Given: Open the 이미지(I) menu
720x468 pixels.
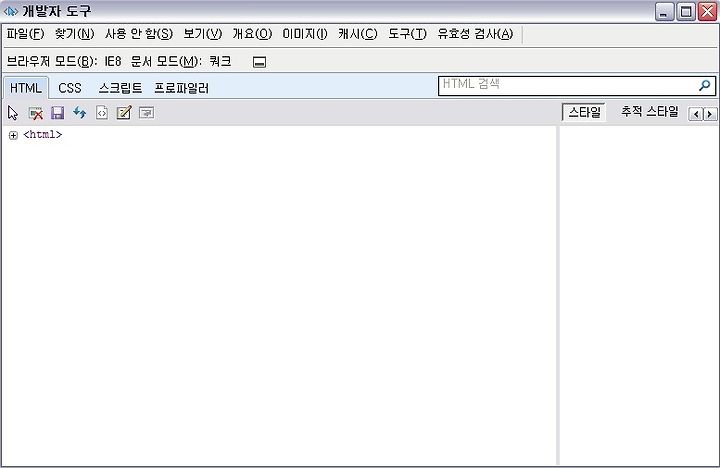Looking at the screenshot, I should 305,34.
